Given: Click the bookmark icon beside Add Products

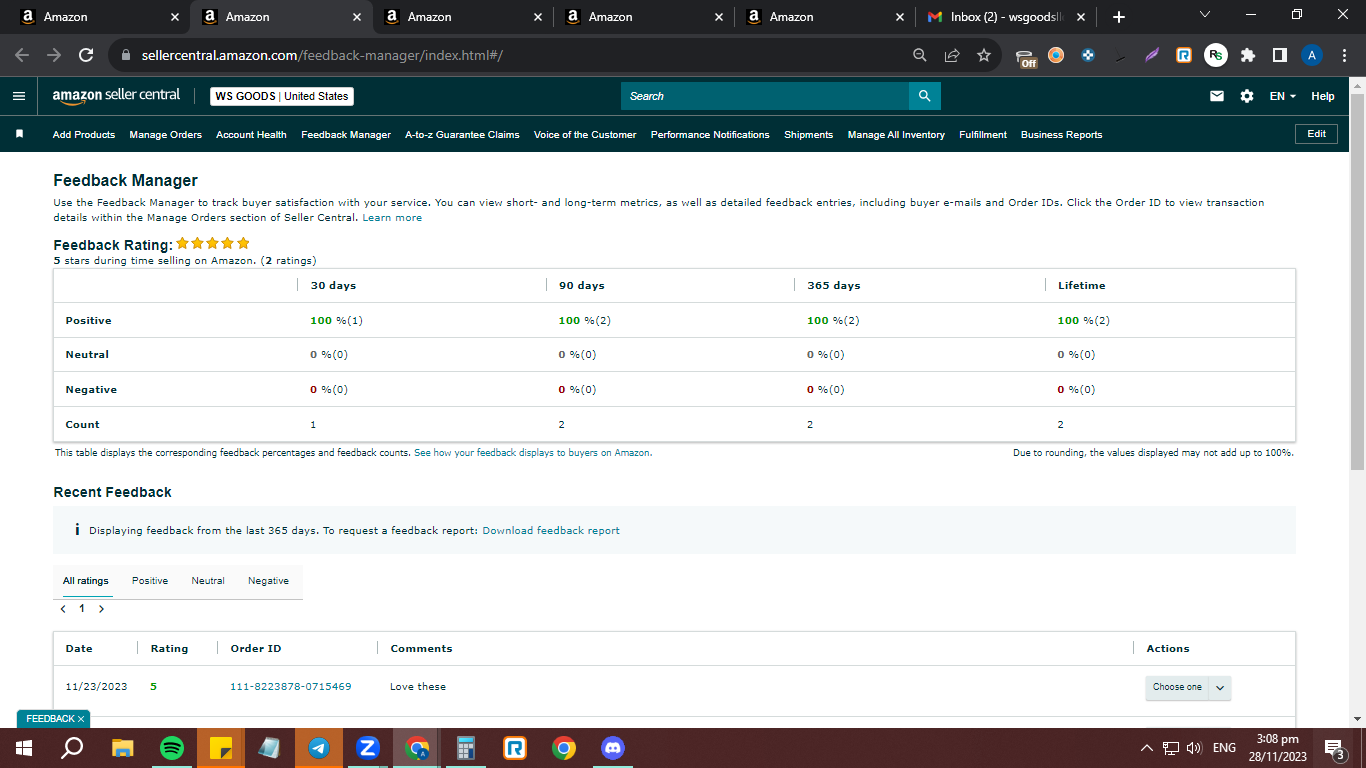Looking at the screenshot, I should [19, 134].
